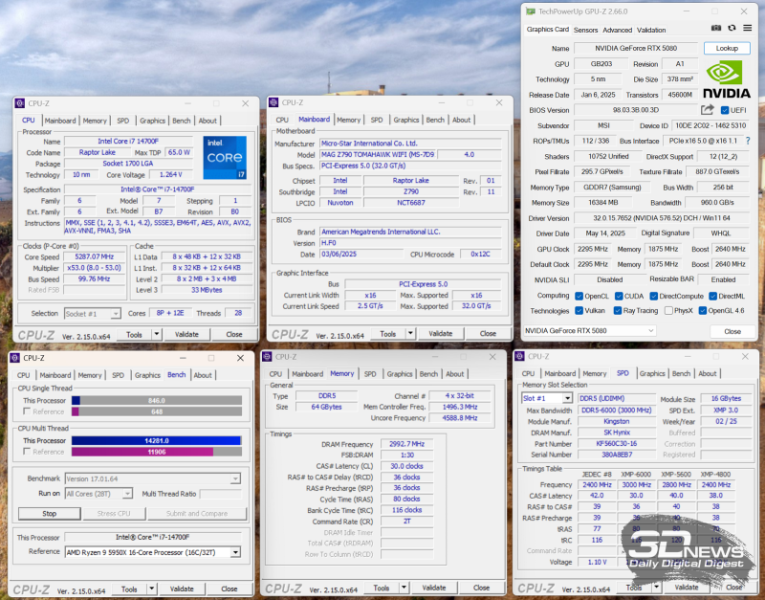This screenshot has height=600, width=765.
Task: Toggle the UEFI checkbox
Action: point(725,110)
